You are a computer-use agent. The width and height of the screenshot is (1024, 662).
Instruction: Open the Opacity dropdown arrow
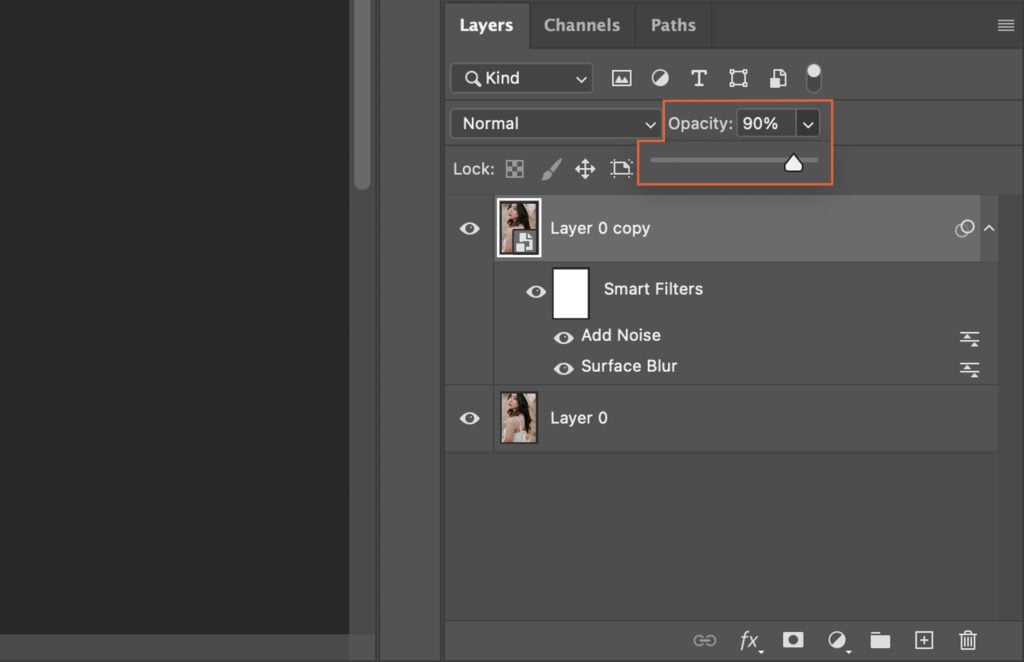pyautogui.click(x=808, y=123)
